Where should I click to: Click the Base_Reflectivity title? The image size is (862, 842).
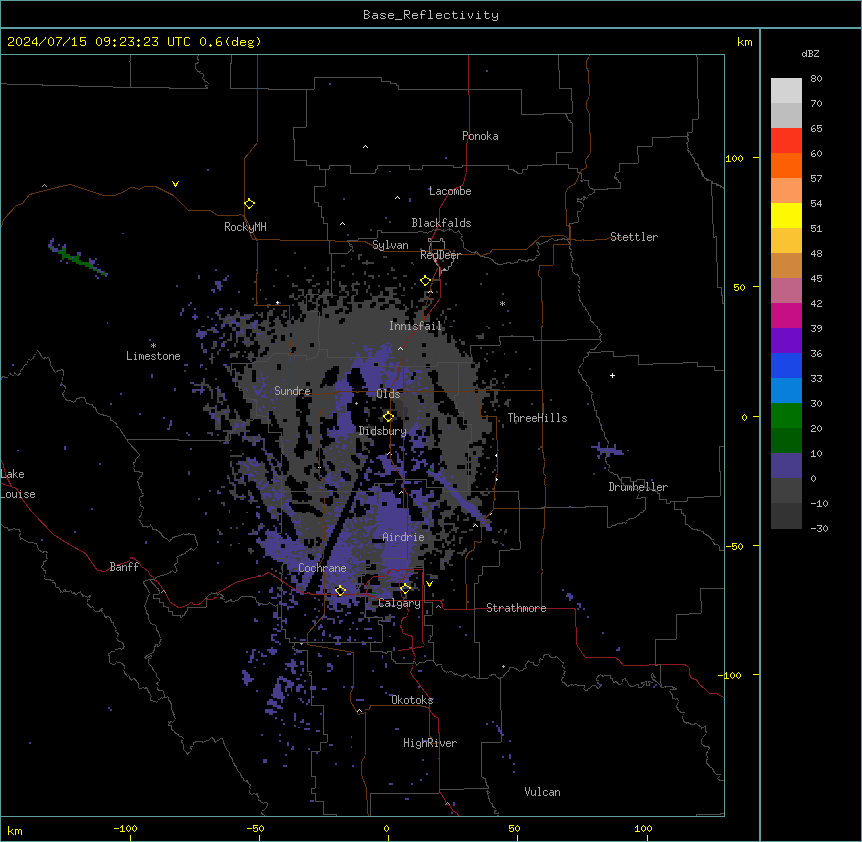(x=431, y=15)
